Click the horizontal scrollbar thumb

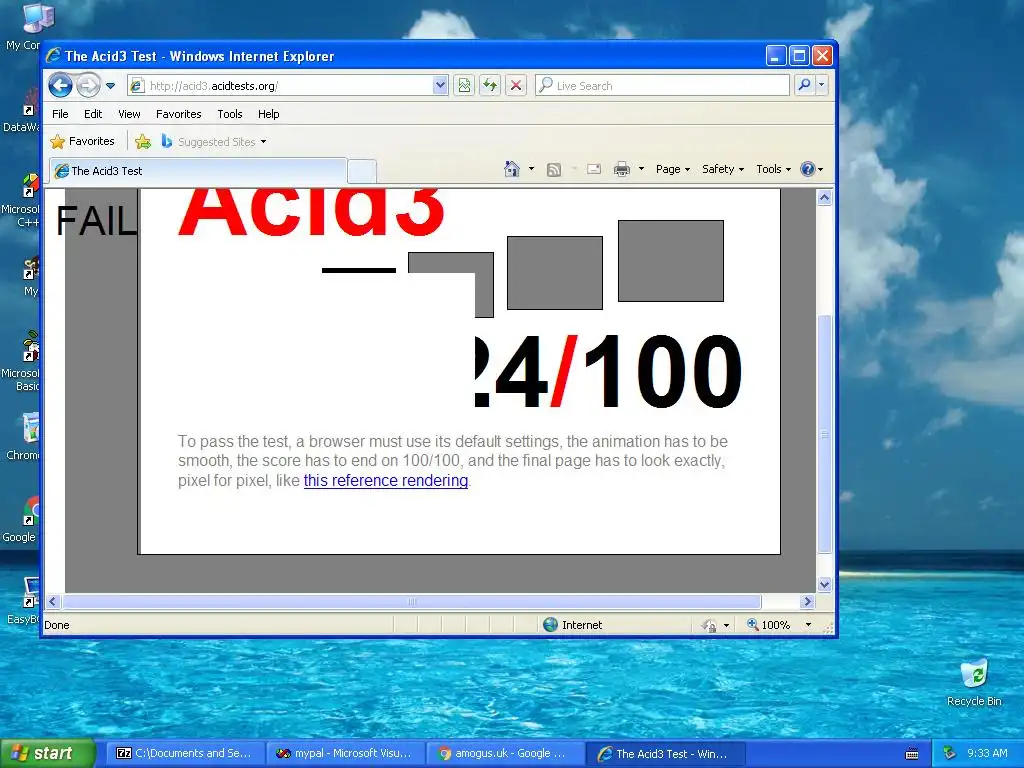(411, 601)
